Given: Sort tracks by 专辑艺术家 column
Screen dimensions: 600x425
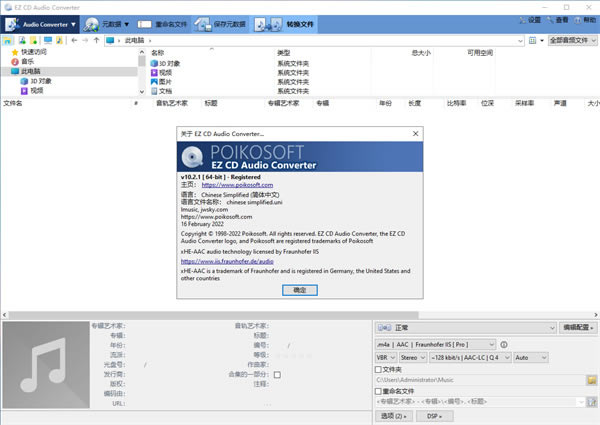Looking at the screenshot, I should click(284, 103).
